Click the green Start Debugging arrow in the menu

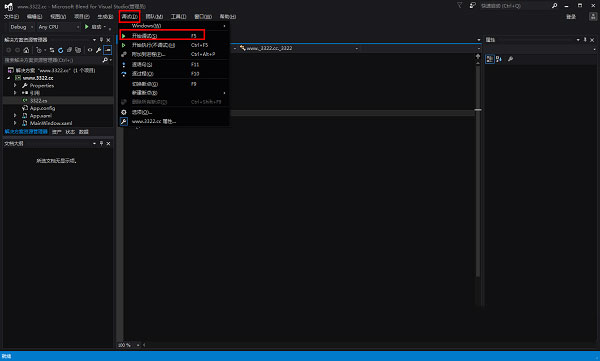click(124, 36)
